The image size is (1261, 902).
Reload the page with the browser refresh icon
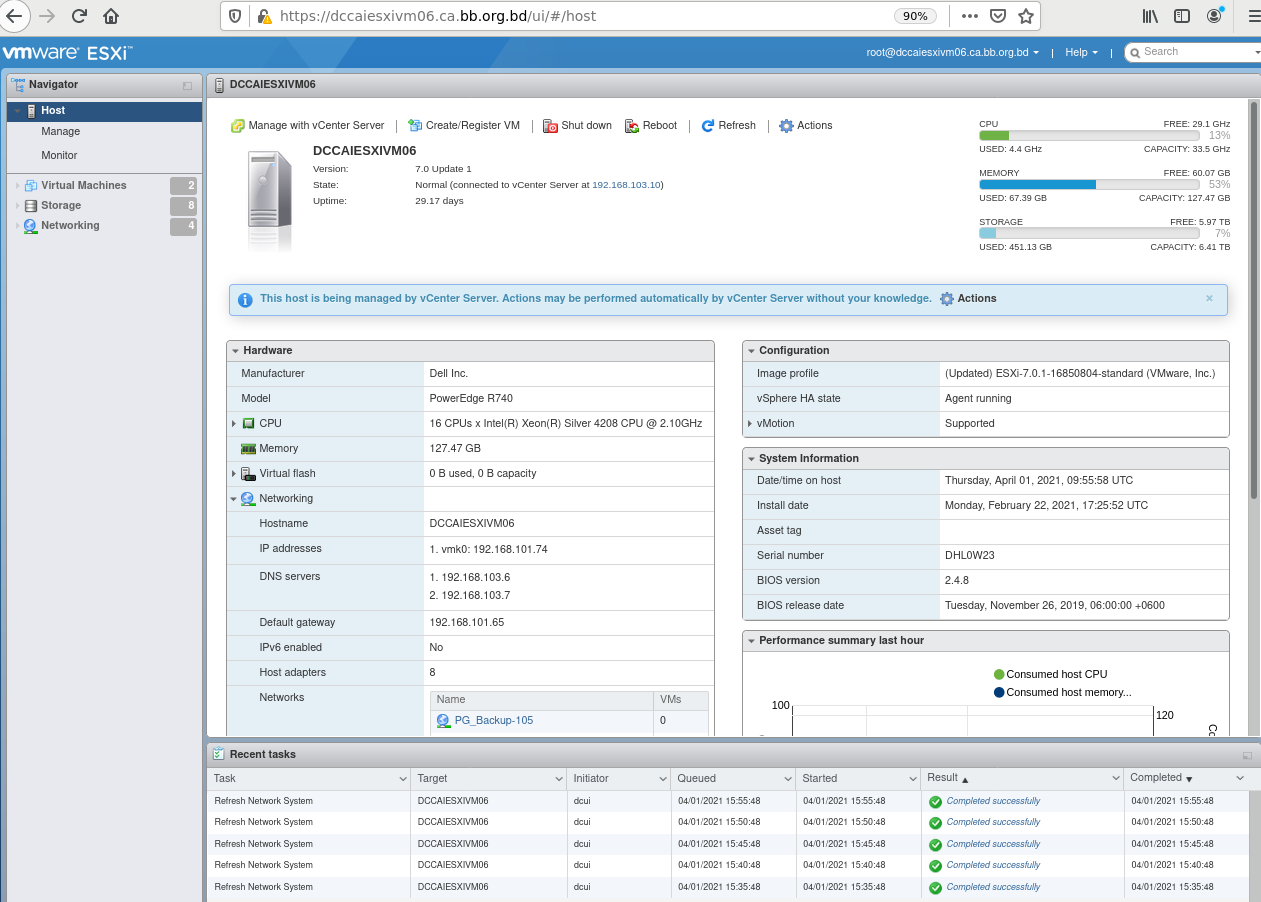click(79, 16)
